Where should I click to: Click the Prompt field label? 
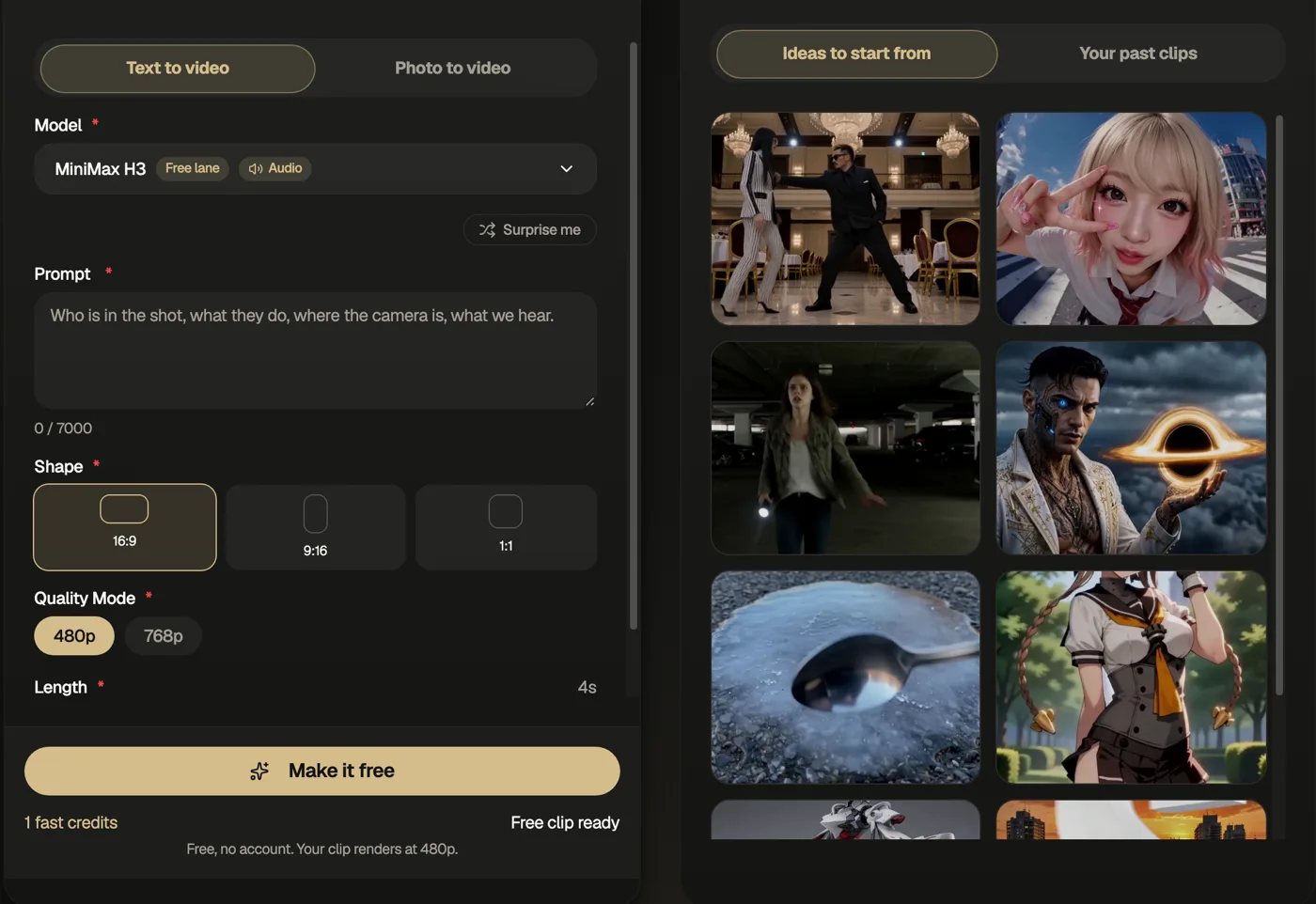tap(62, 274)
